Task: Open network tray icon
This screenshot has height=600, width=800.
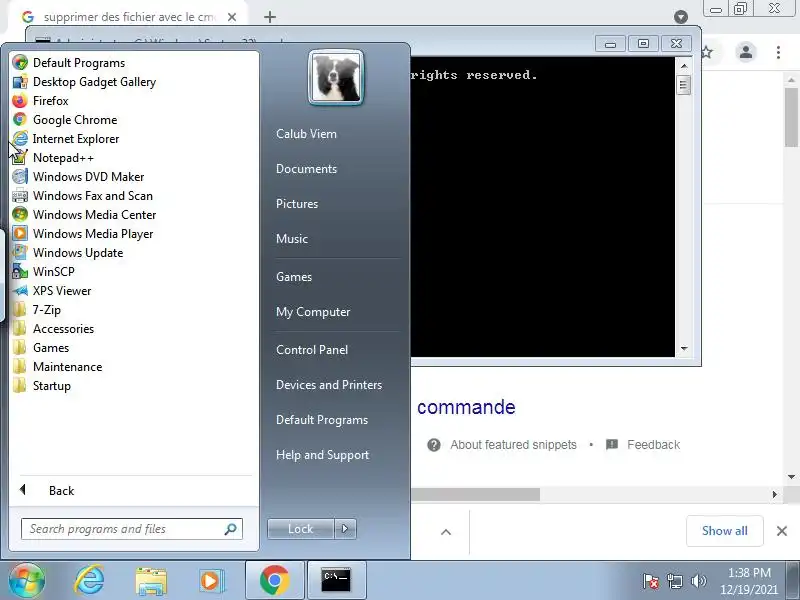Action: (674, 581)
